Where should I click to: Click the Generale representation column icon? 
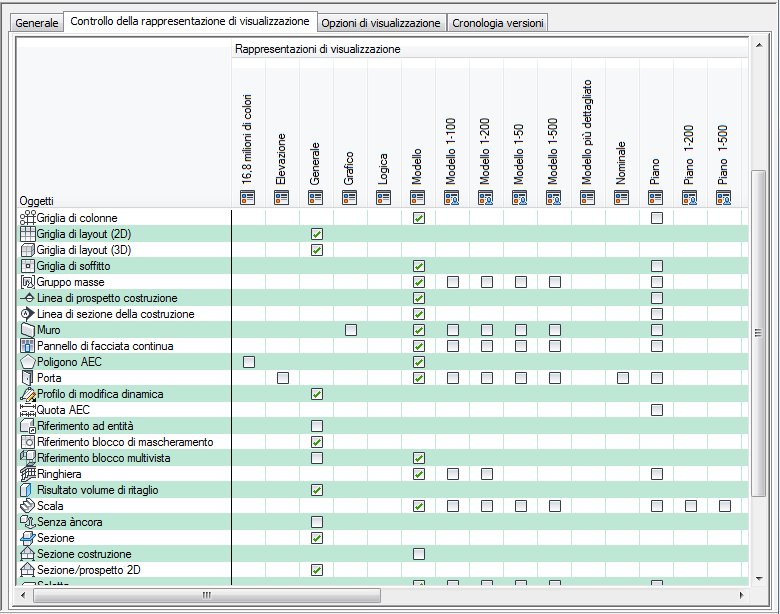[x=315, y=198]
